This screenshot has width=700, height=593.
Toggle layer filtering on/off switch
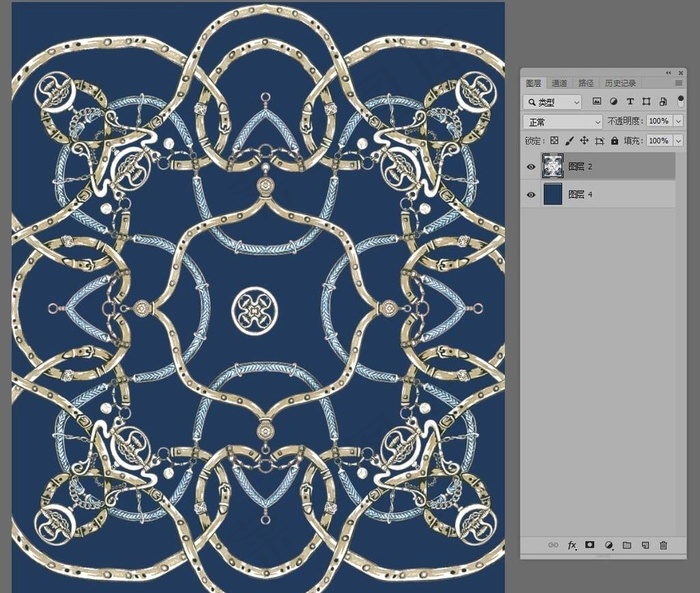[680, 101]
